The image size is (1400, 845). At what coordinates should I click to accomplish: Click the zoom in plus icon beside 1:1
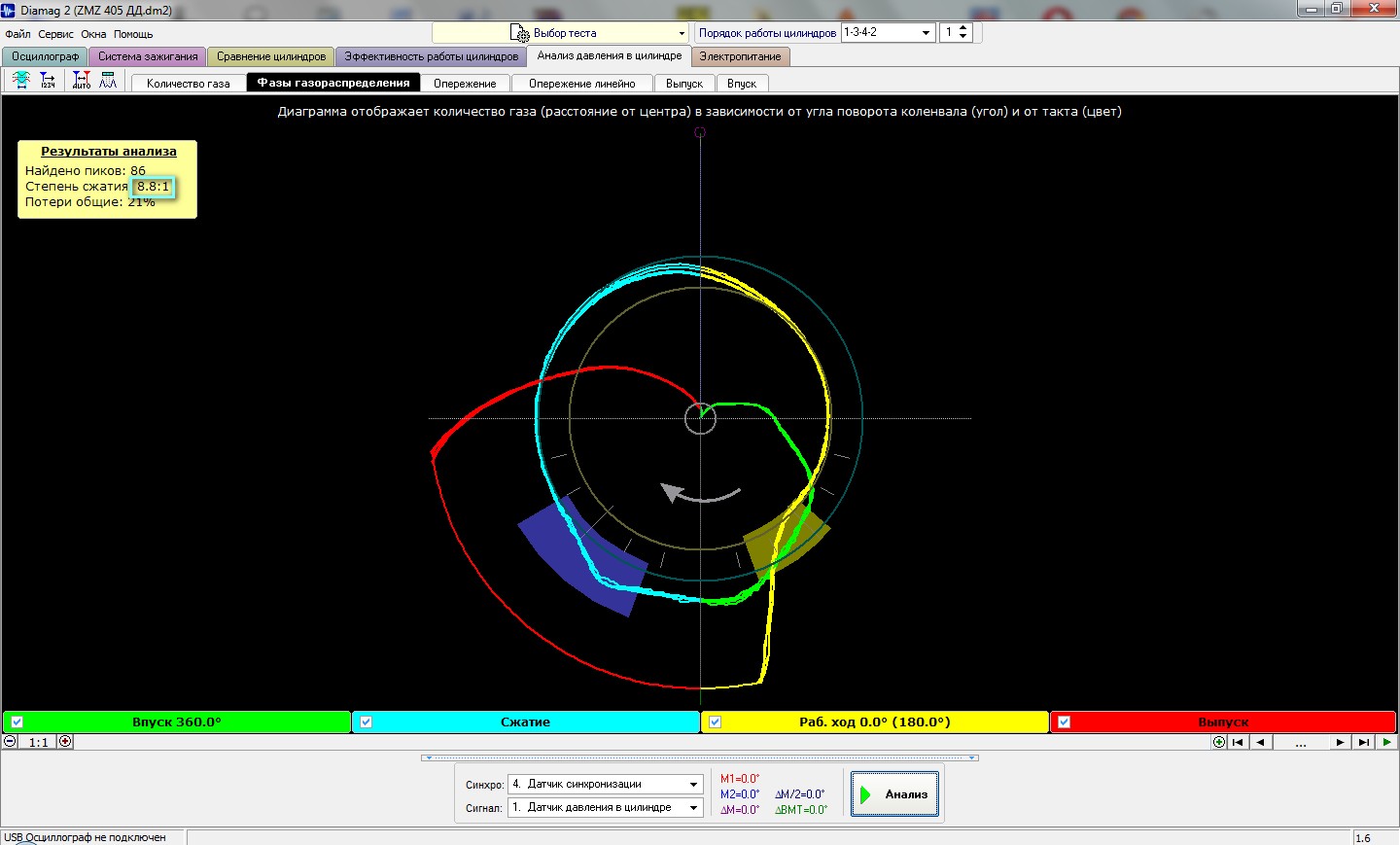[65, 741]
